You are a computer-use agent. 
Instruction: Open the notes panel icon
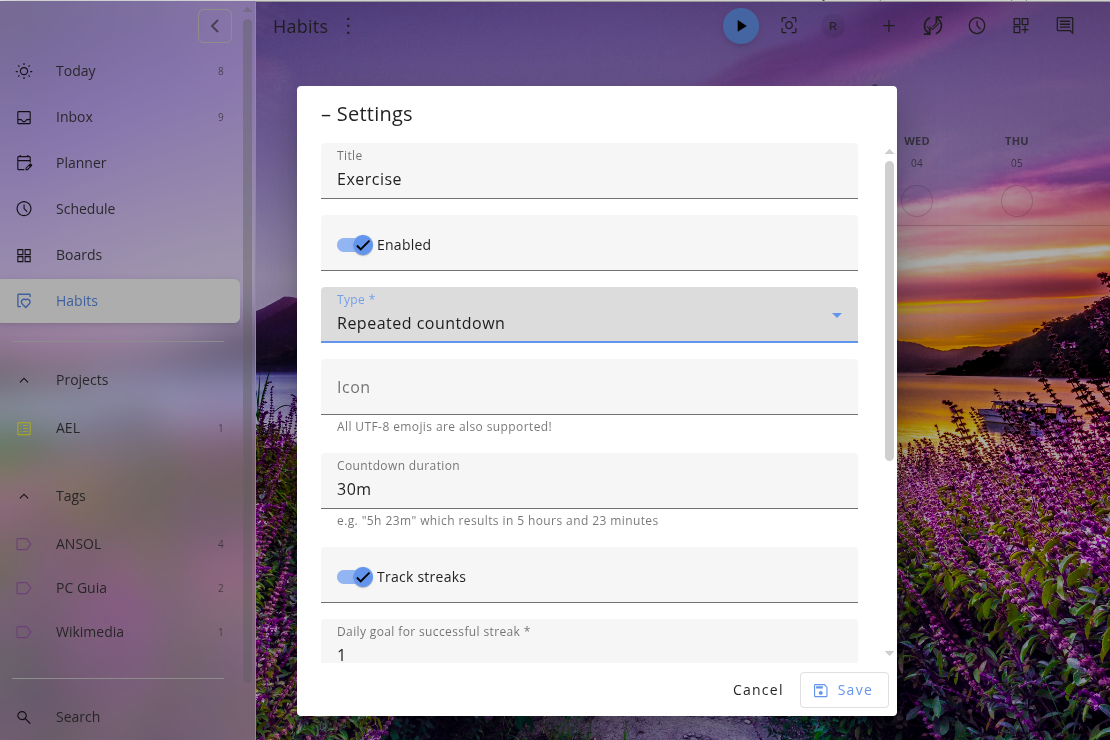tap(1065, 26)
